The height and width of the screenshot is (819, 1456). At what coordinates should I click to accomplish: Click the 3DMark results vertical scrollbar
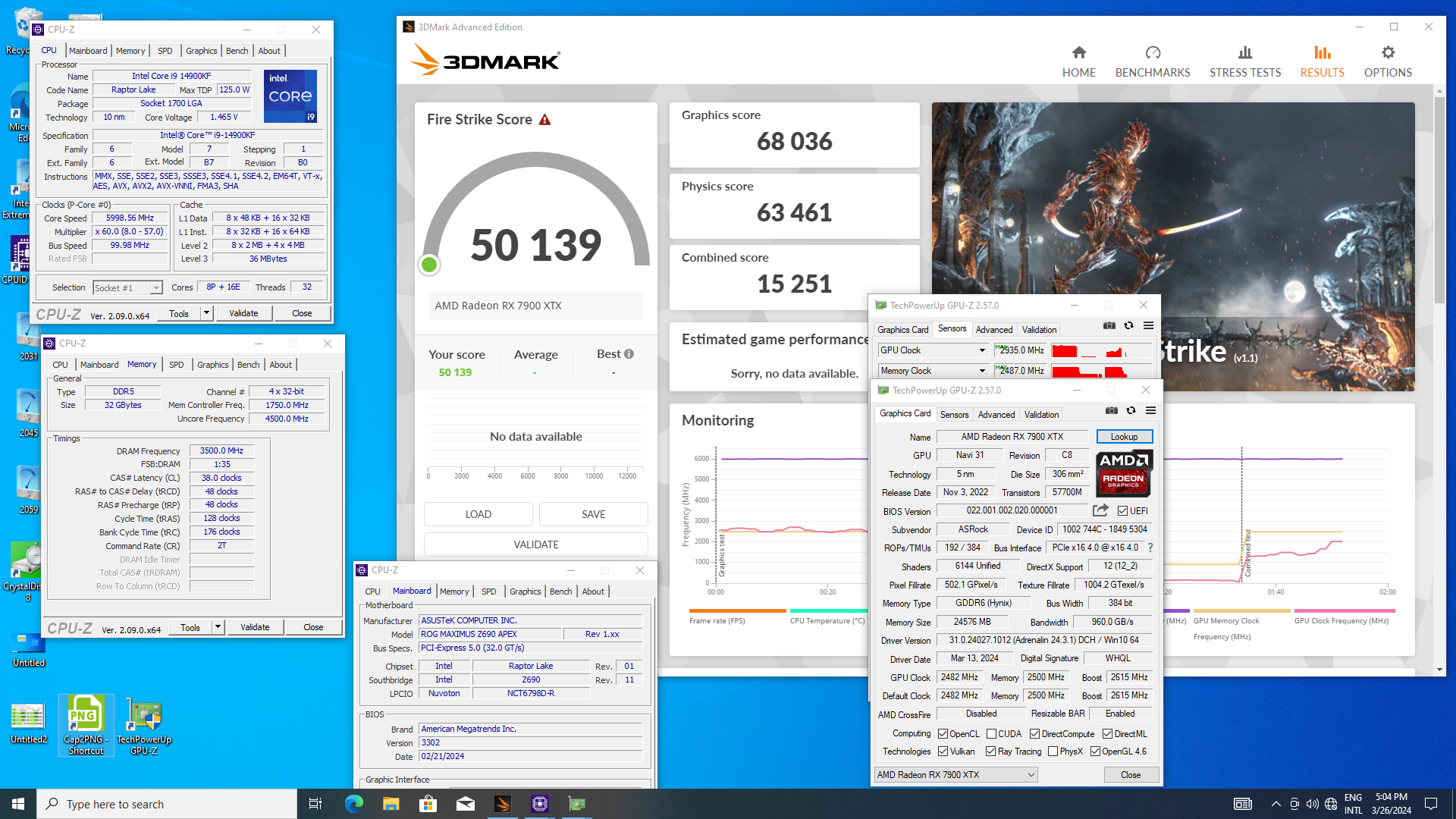pyautogui.click(x=1439, y=200)
